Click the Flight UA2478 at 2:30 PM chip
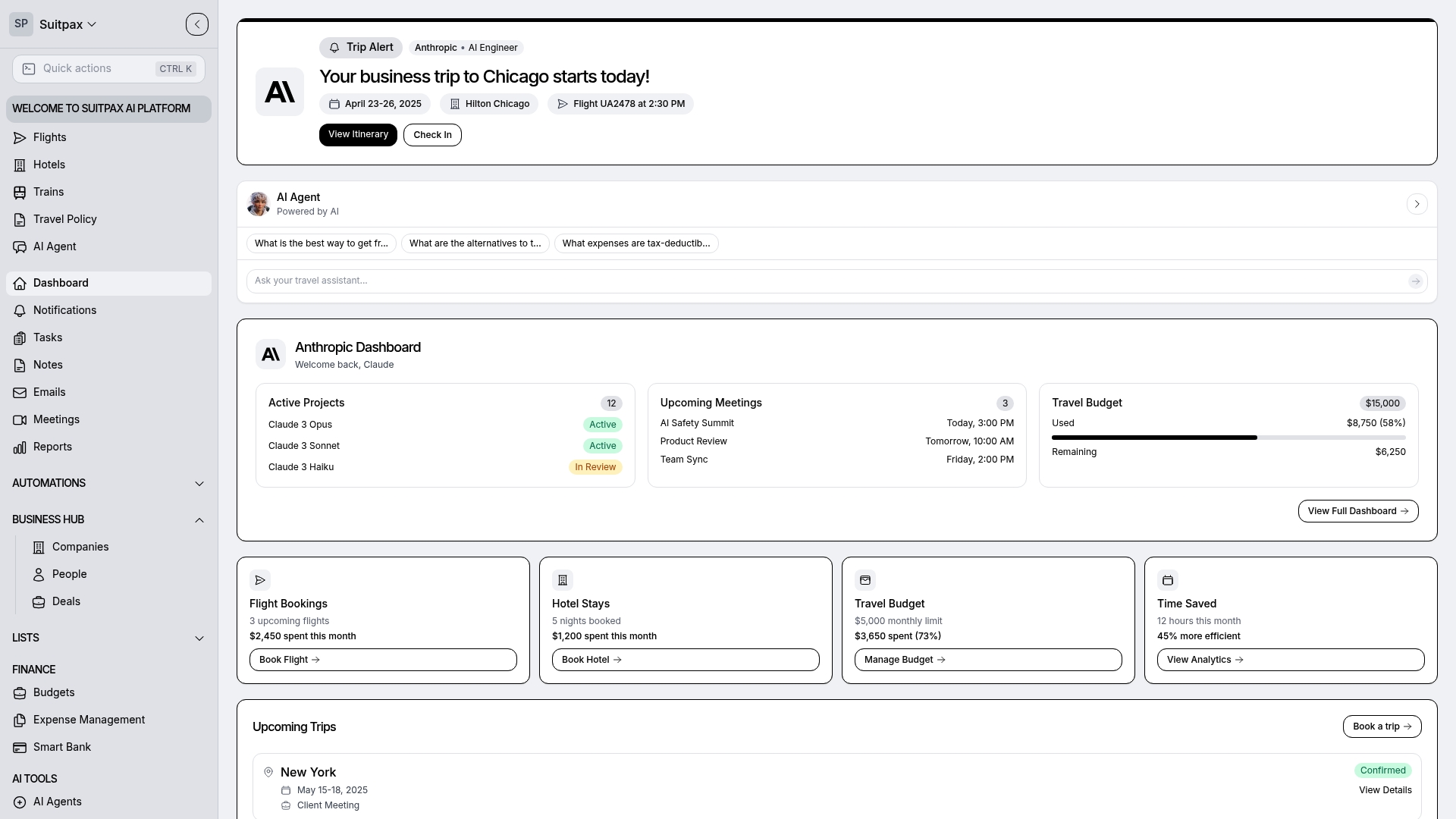The height and width of the screenshot is (819, 1456). [x=620, y=104]
